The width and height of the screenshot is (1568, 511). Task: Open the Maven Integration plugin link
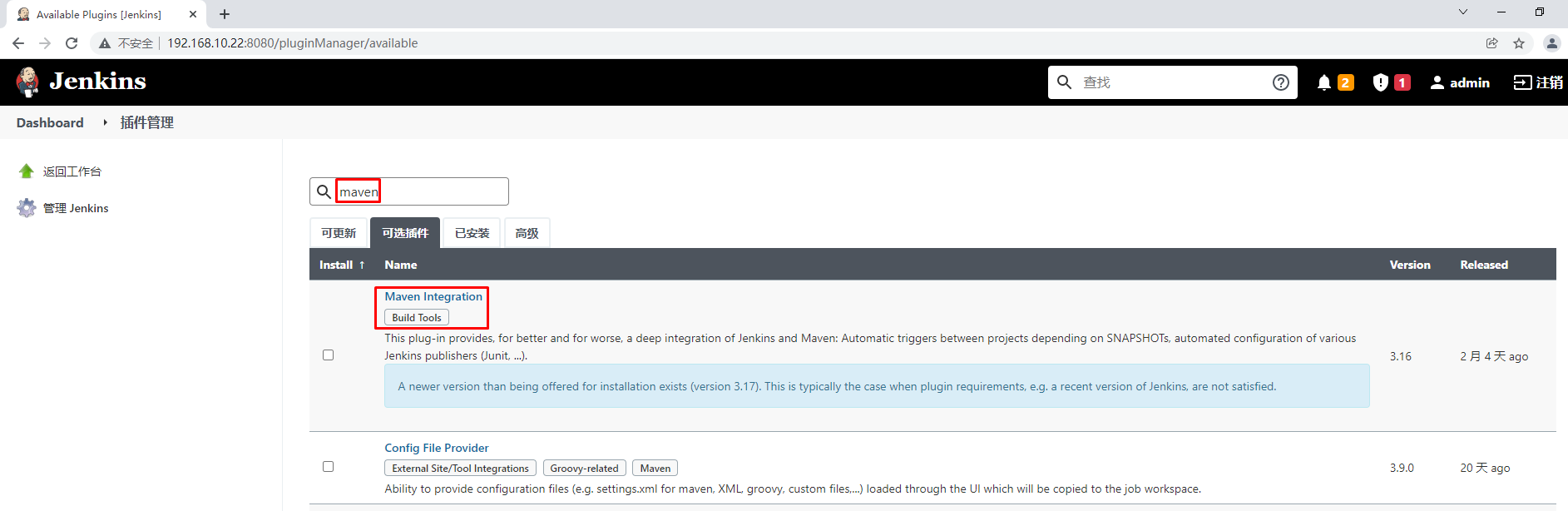[433, 296]
